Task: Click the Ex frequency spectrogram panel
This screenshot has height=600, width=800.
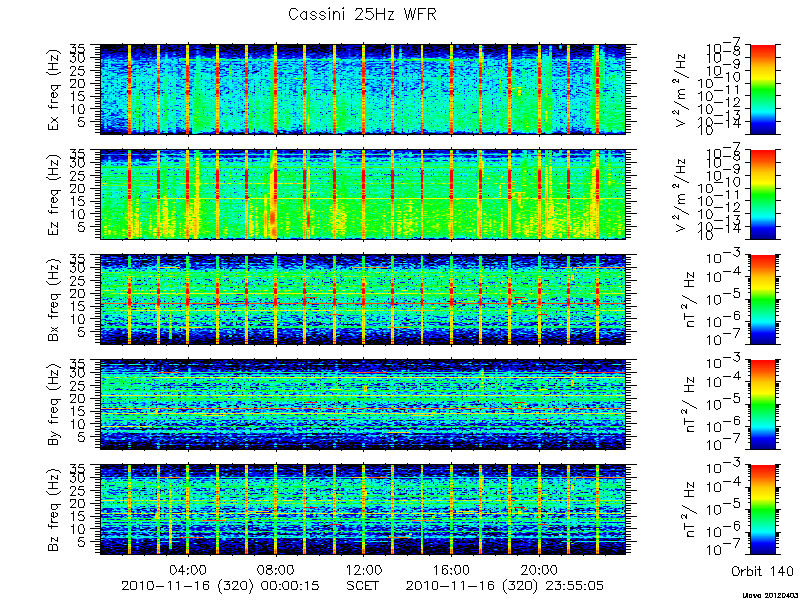Action: [x=363, y=89]
